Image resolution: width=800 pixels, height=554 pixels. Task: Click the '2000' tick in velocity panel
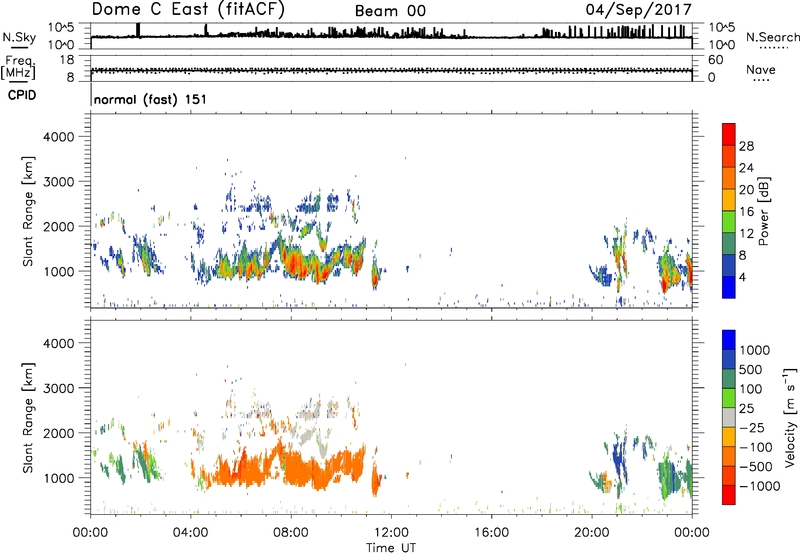(x=59, y=433)
